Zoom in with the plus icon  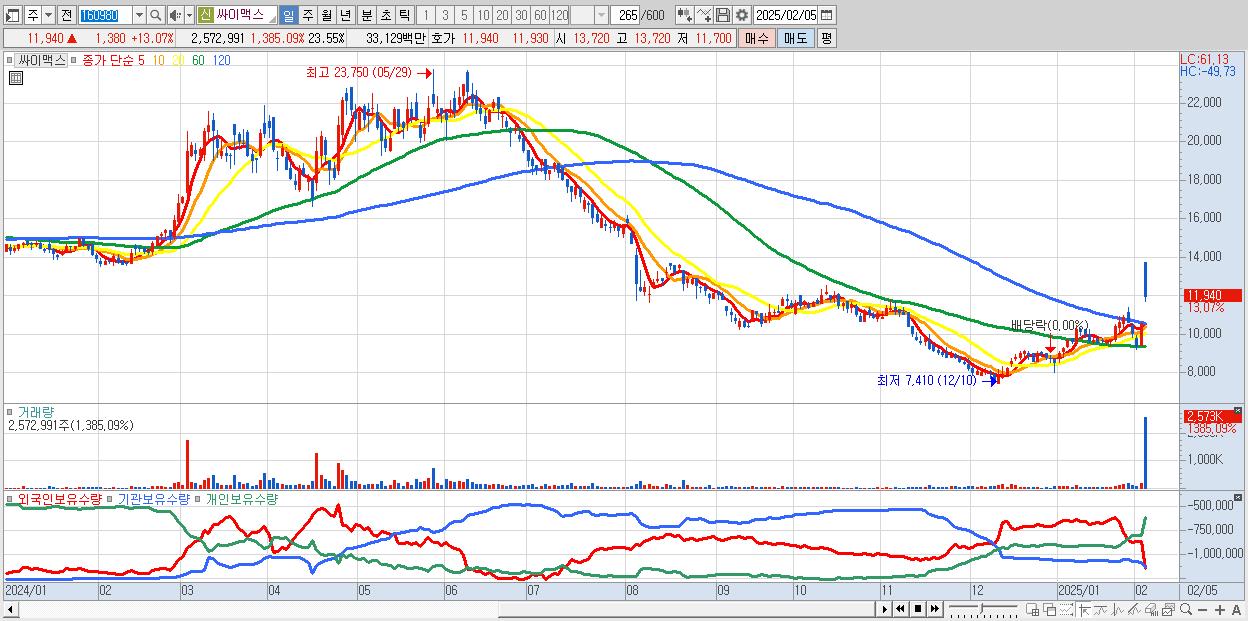point(1220,610)
